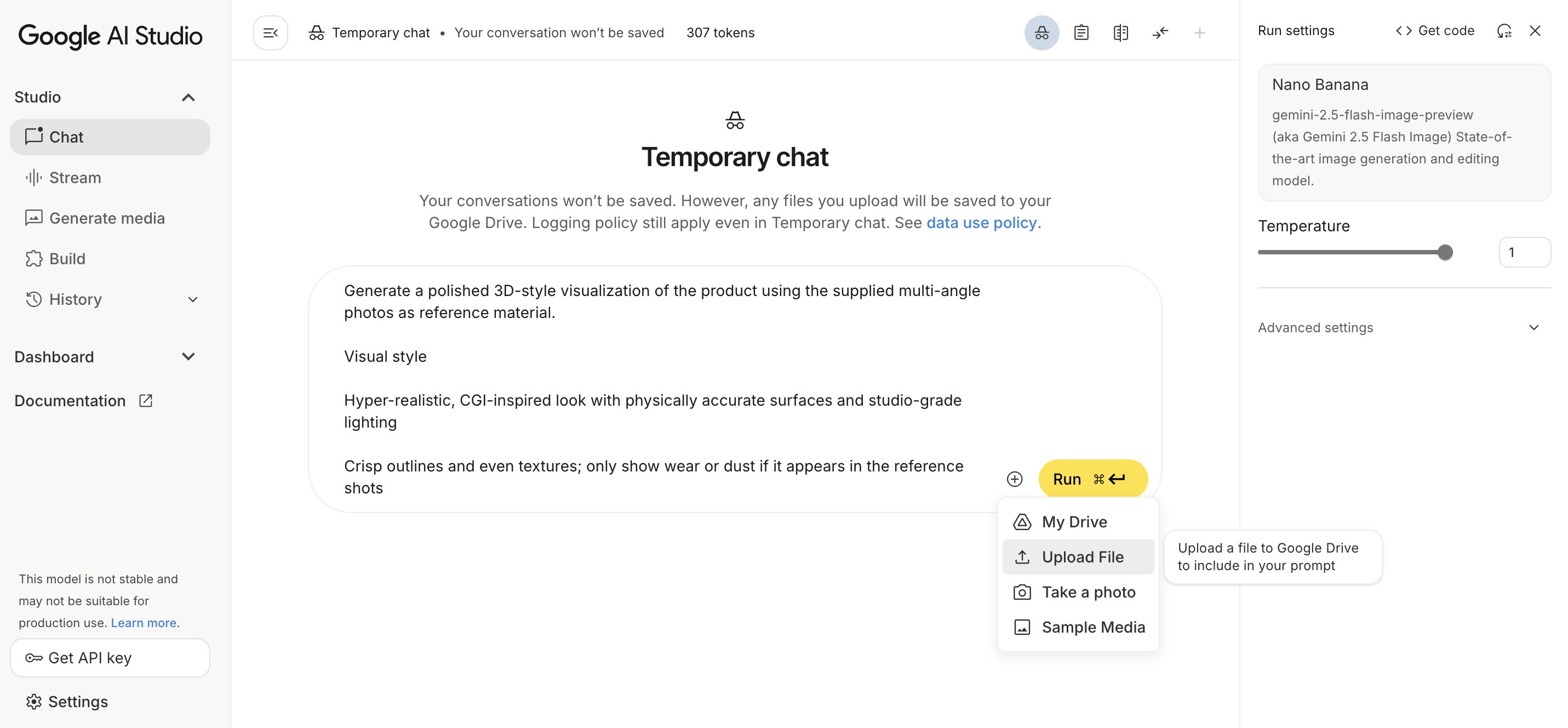This screenshot has width=1568, height=728.
Task: Click the Run settings panel title
Action: coord(1296,31)
